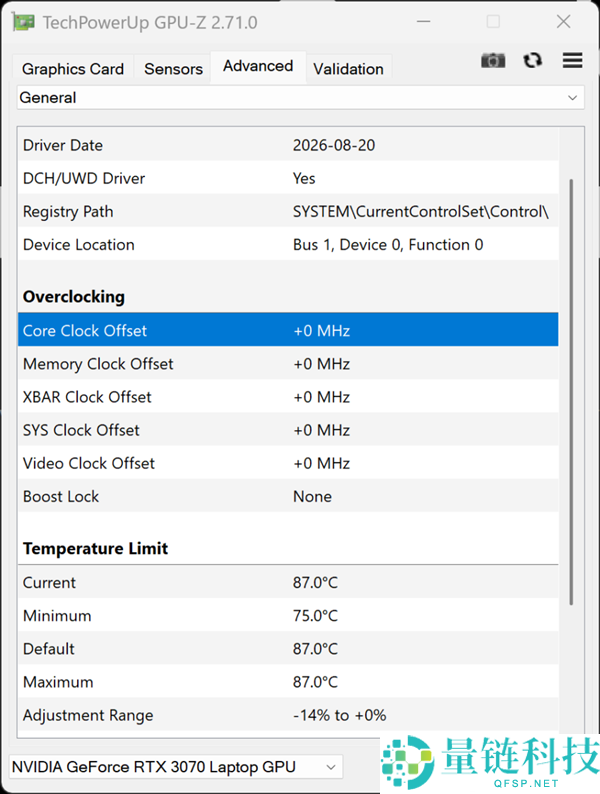This screenshot has width=600, height=794.
Task: Select the Driver Date row
Action: [x=288, y=145]
